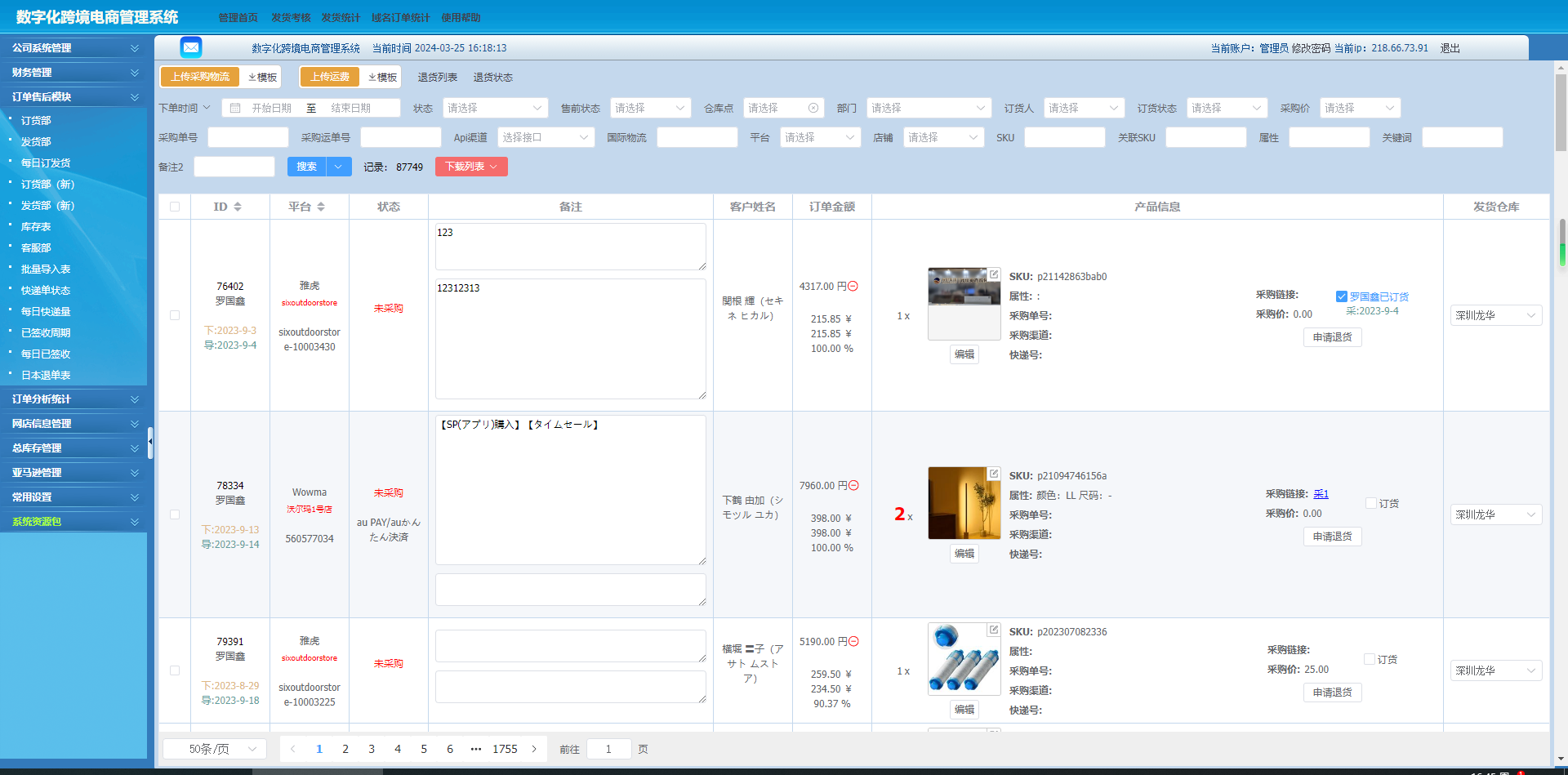Click edit icon on lamp product thumbnail
Viewport: 1568px width, 775px height.
point(994,474)
